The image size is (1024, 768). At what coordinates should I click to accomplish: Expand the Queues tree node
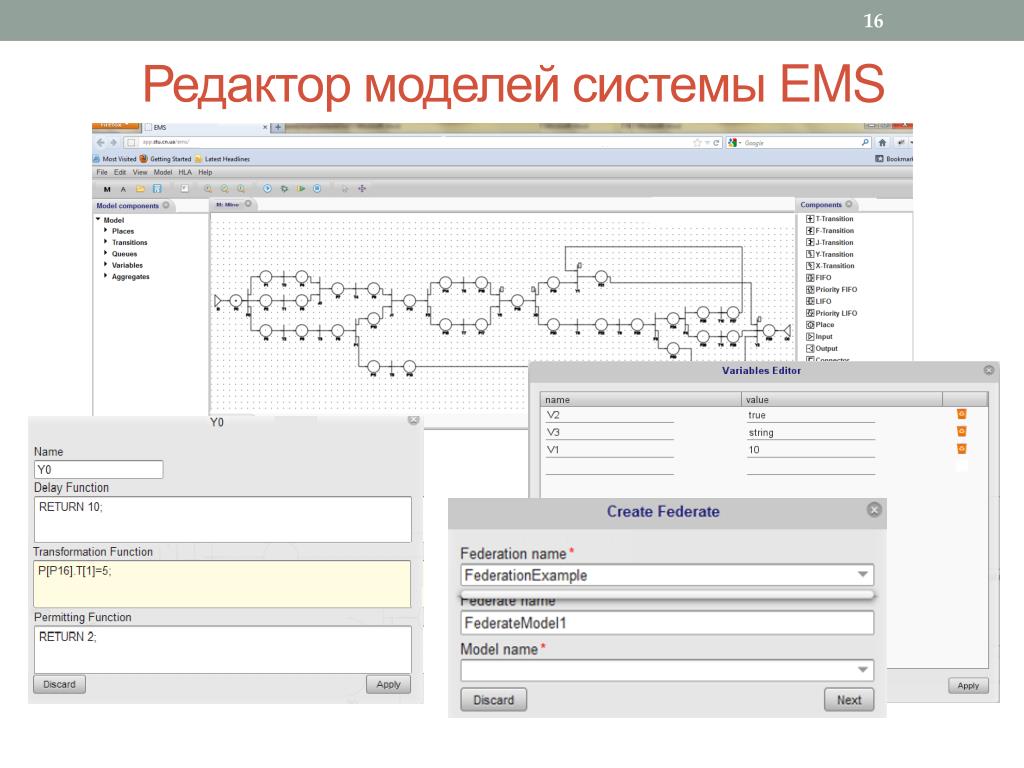point(106,253)
